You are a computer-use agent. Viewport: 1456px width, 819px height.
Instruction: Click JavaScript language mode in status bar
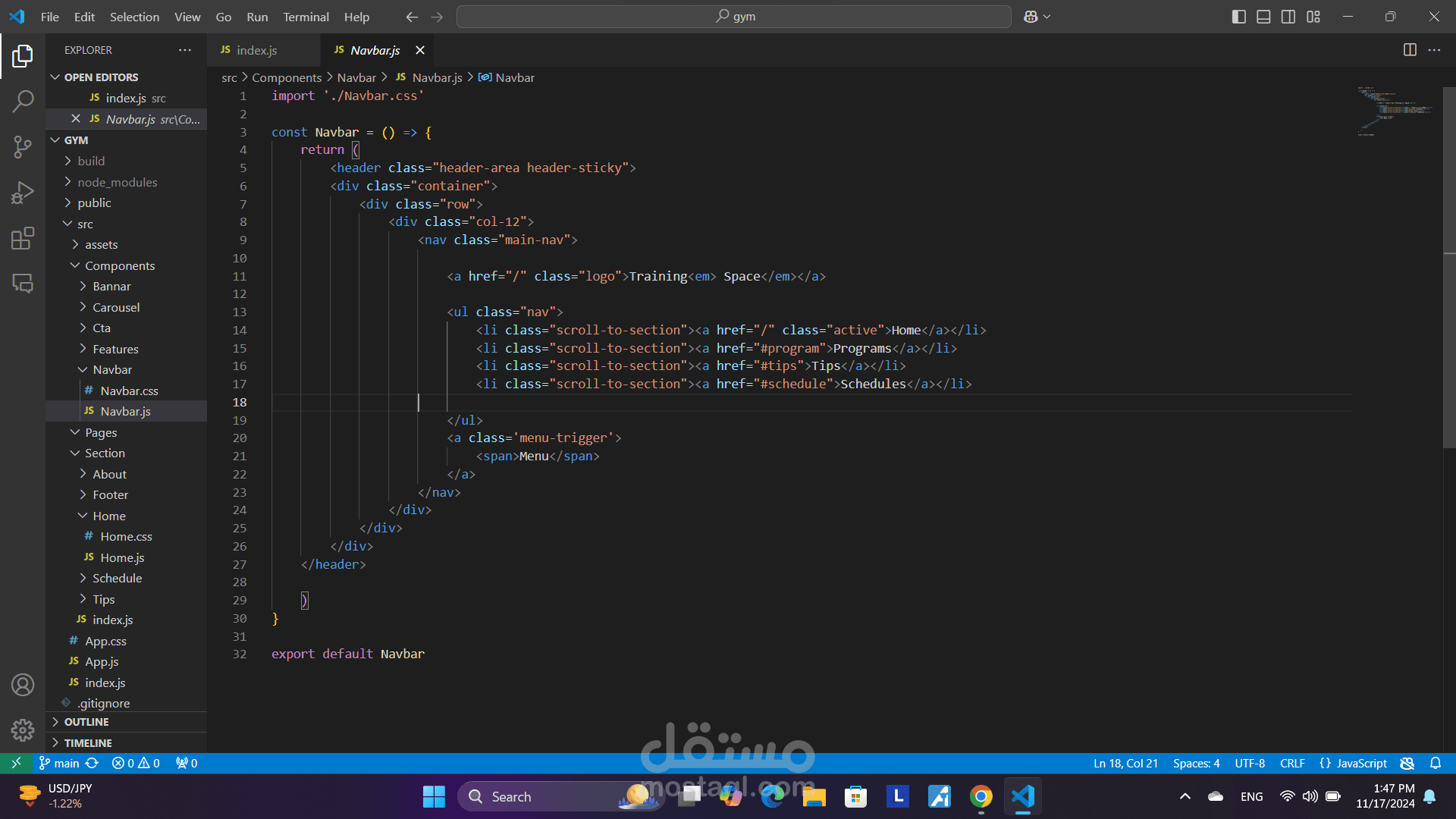(1354, 764)
